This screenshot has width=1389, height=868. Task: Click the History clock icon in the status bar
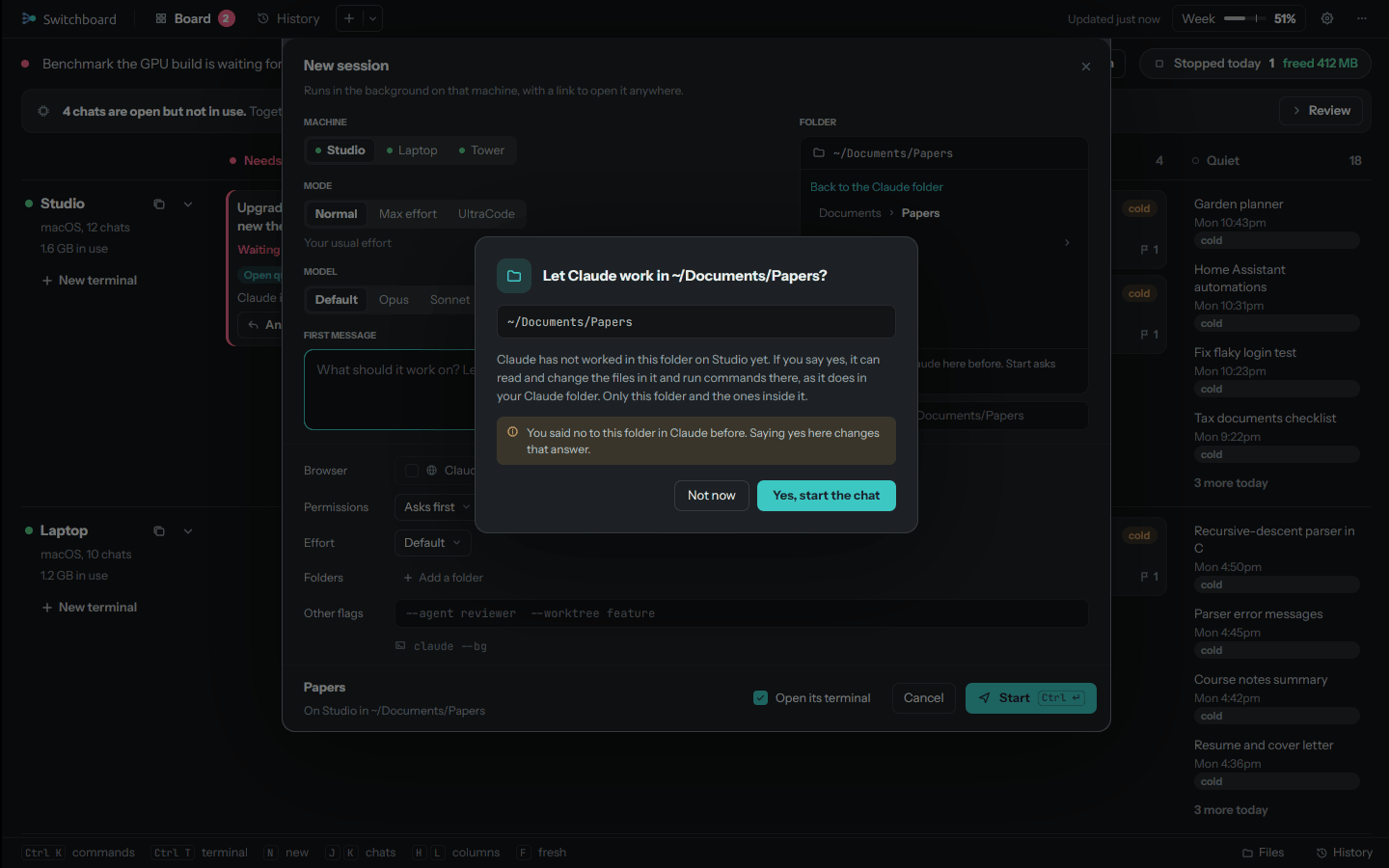pyautogui.click(x=1321, y=853)
